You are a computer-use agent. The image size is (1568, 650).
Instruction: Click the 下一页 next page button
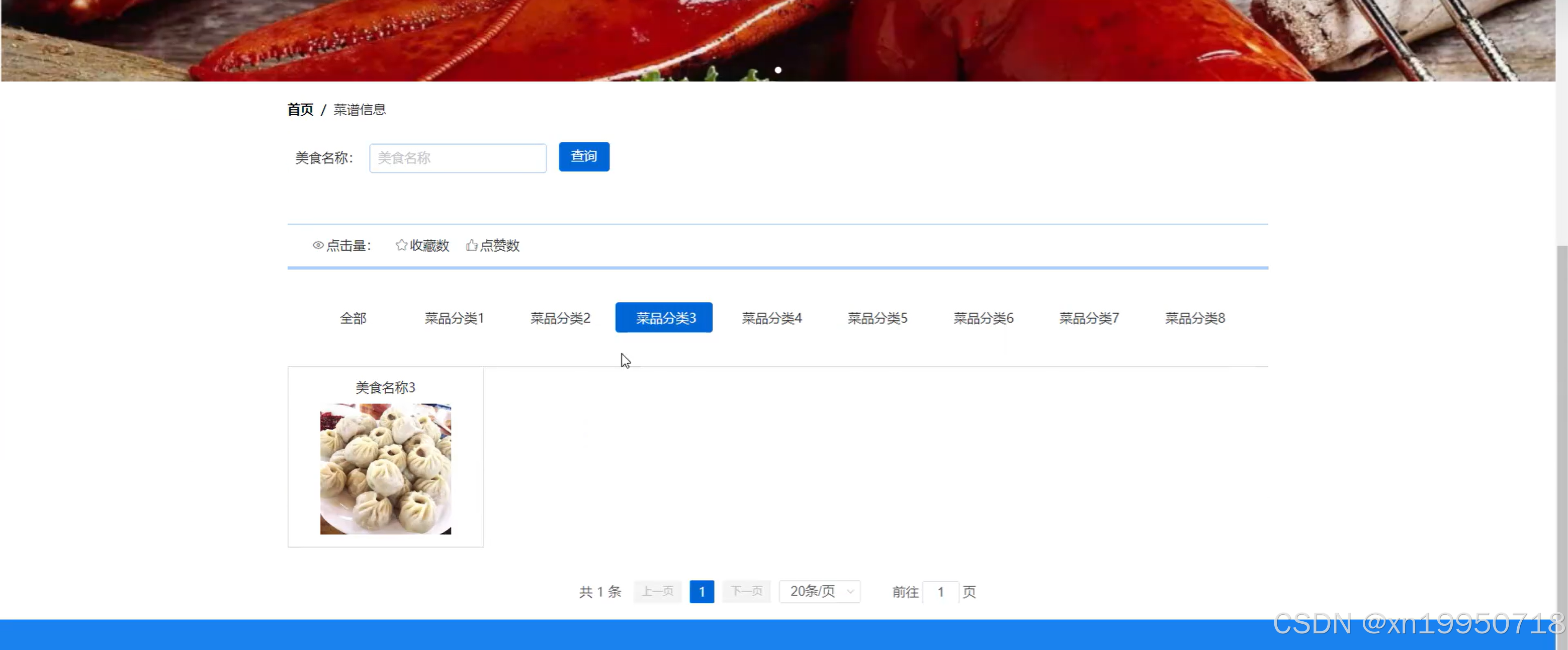pos(746,592)
